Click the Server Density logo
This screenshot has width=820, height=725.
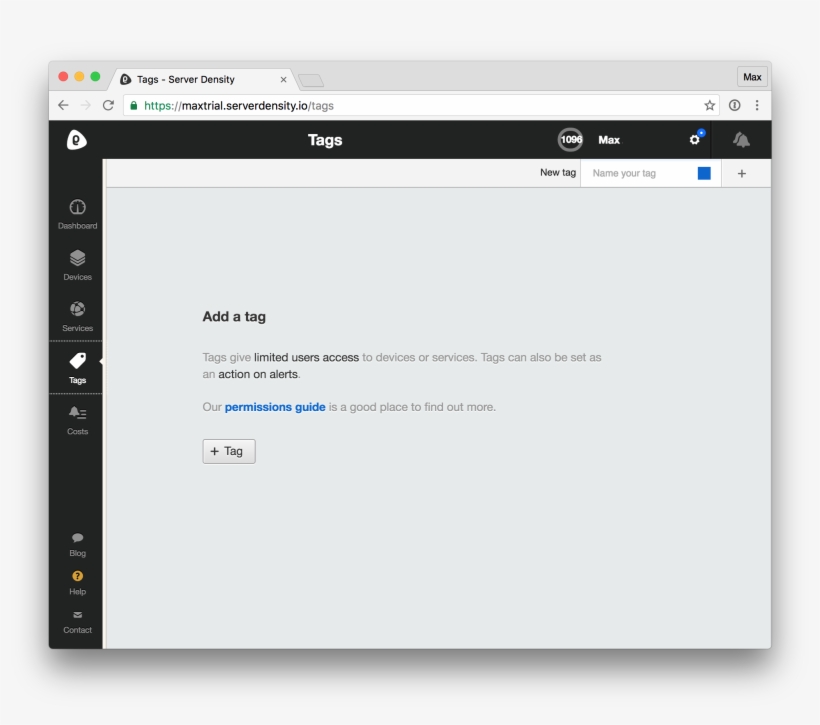click(76, 139)
